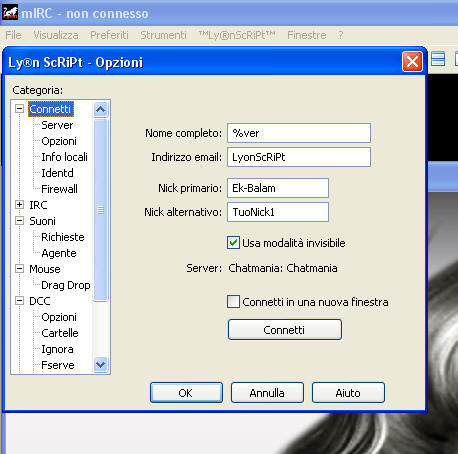Expand the IRC tree category

click(20, 205)
